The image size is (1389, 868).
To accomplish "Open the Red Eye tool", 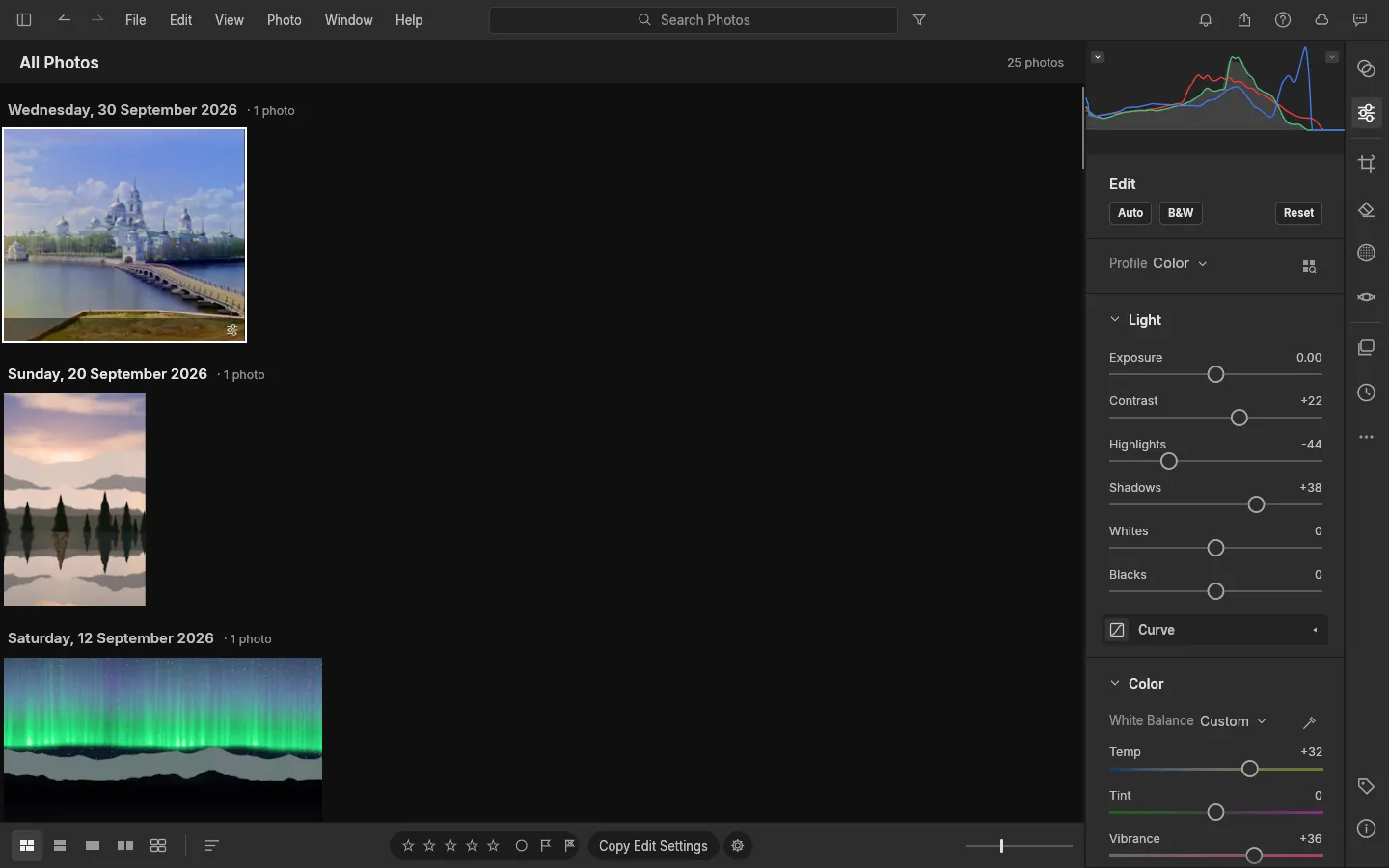I will (x=1366, y=297).
